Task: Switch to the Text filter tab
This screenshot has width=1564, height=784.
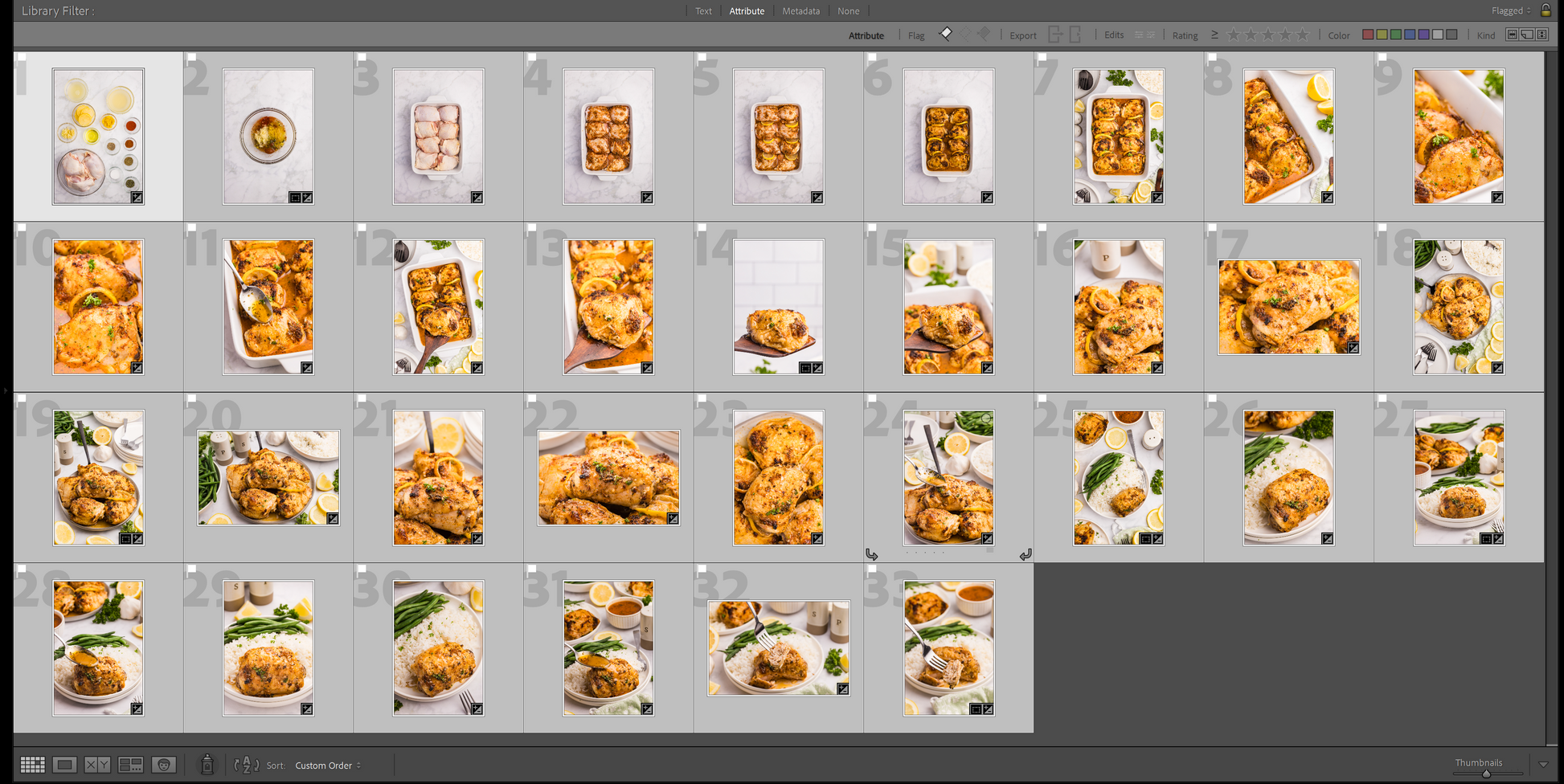Action: point(703,11)
